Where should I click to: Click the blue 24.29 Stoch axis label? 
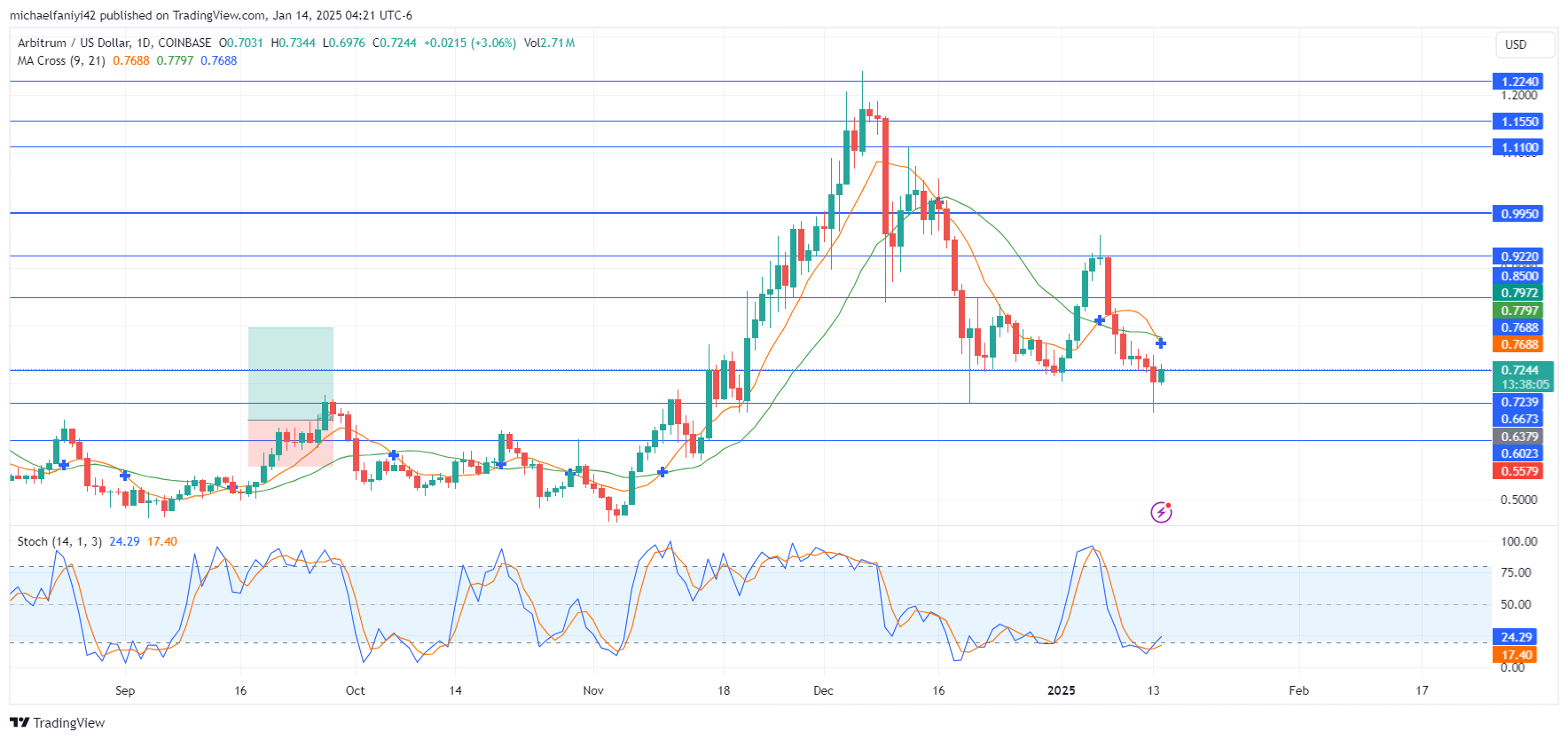coord(1517,637)
